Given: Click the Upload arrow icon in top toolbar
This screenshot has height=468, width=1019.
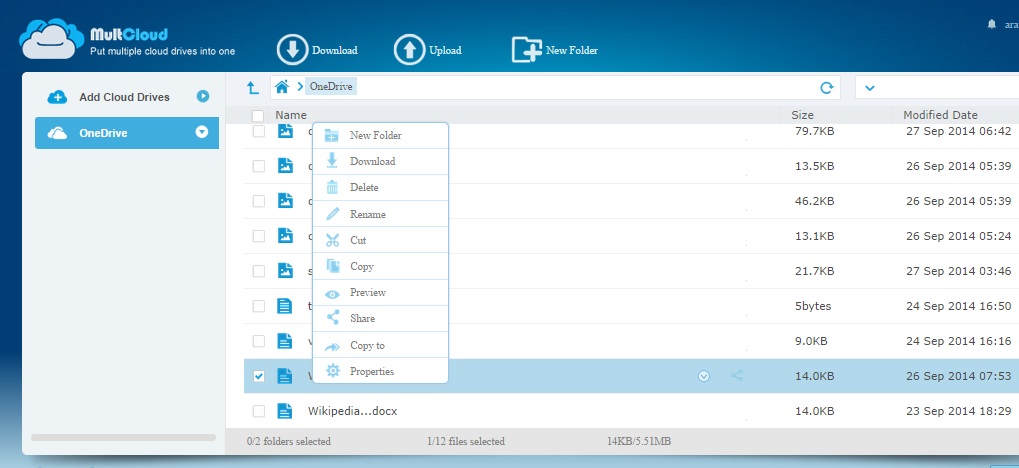Looking at the screenshot, I should click(x=409, y=50).
